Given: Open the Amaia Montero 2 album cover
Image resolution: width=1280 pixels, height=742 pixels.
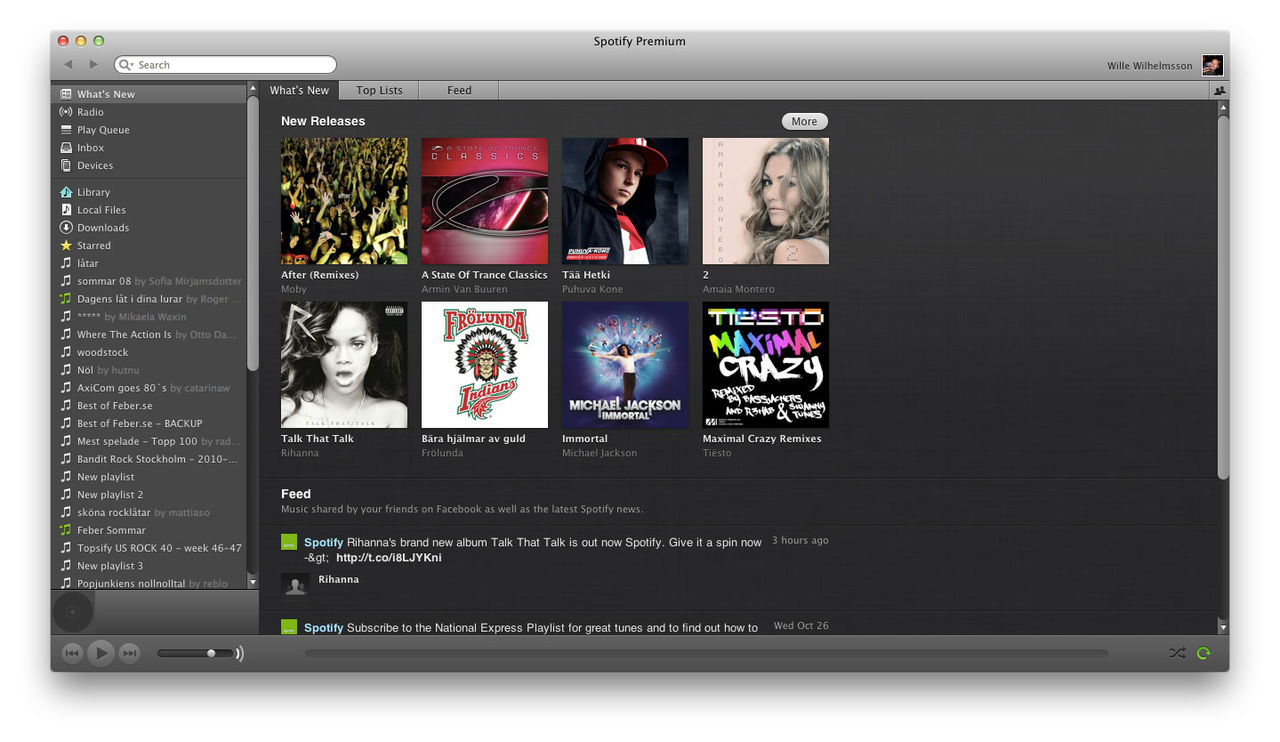Looking at the screenshot, I should coord(765,201).
